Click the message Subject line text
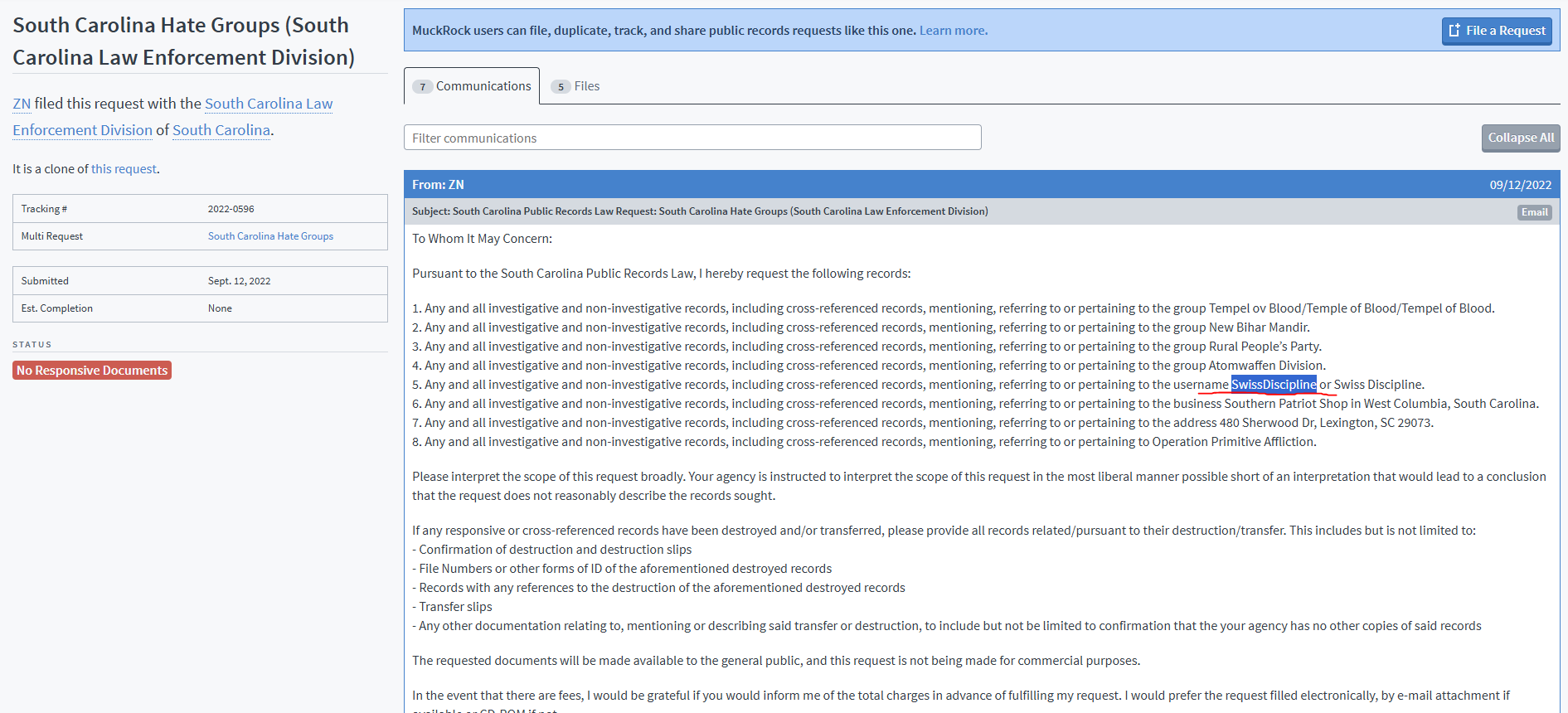The width and height of the screenshot is (1568, 713). tap(699, 211)
